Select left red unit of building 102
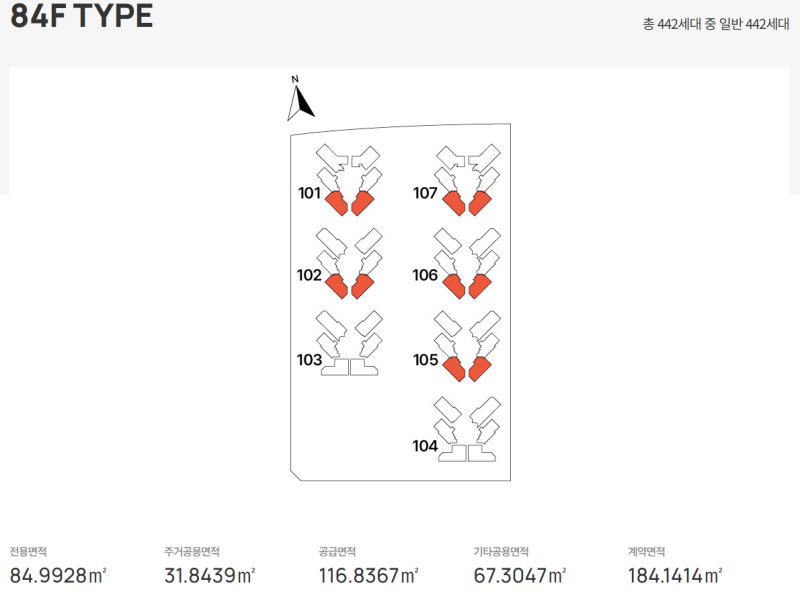 coord(337,286)
